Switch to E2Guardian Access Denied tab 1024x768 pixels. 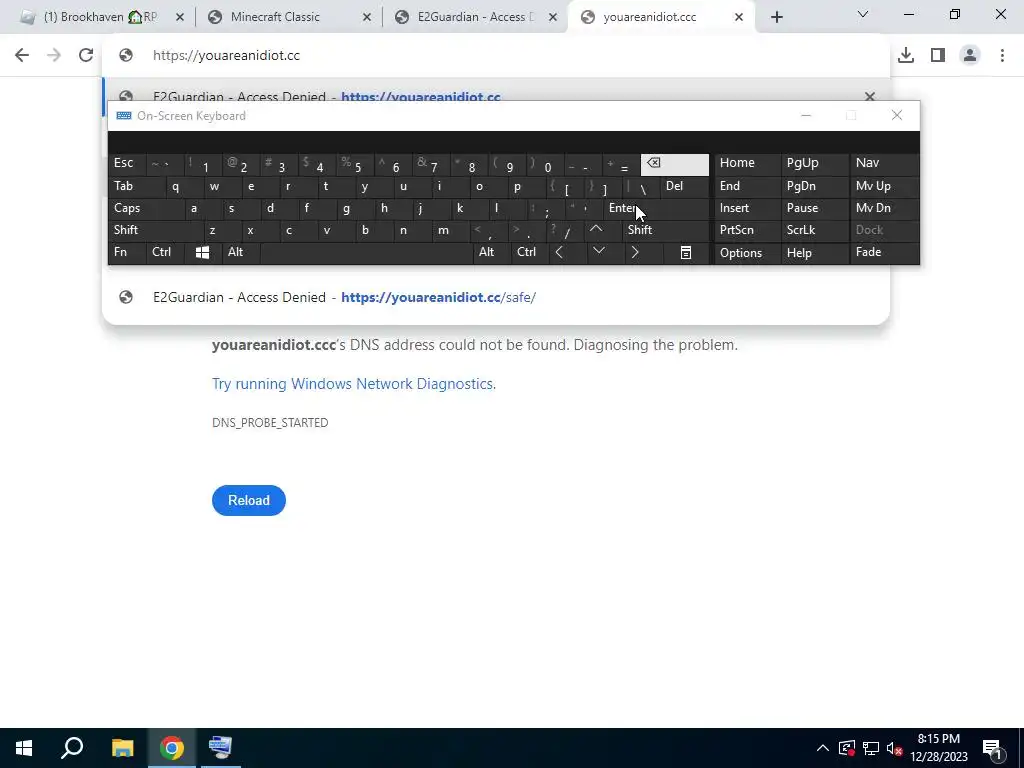pyautogui.click(x=475, y=17)
